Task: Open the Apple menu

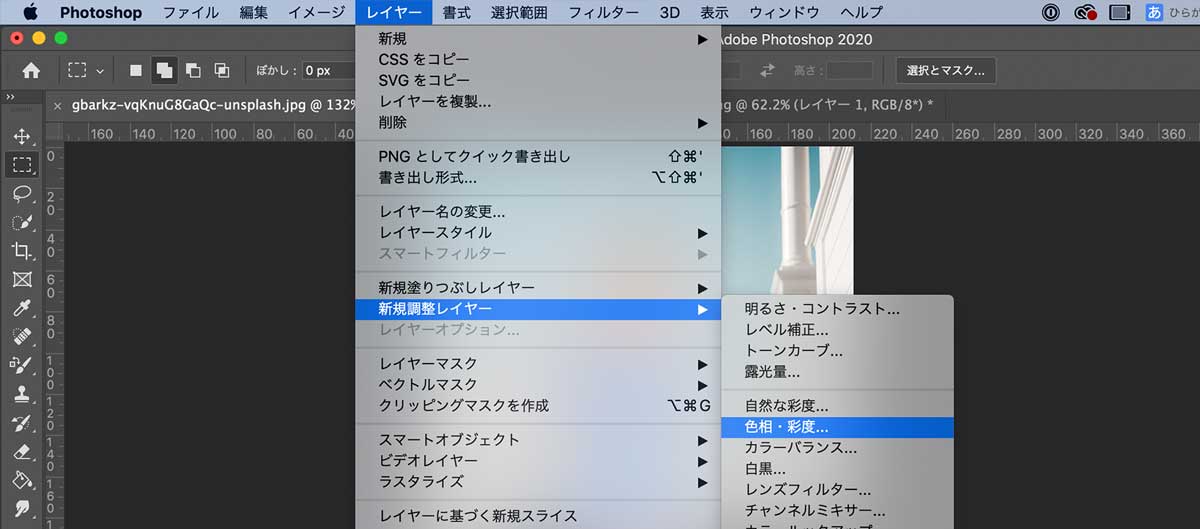Action: [29, 13]
